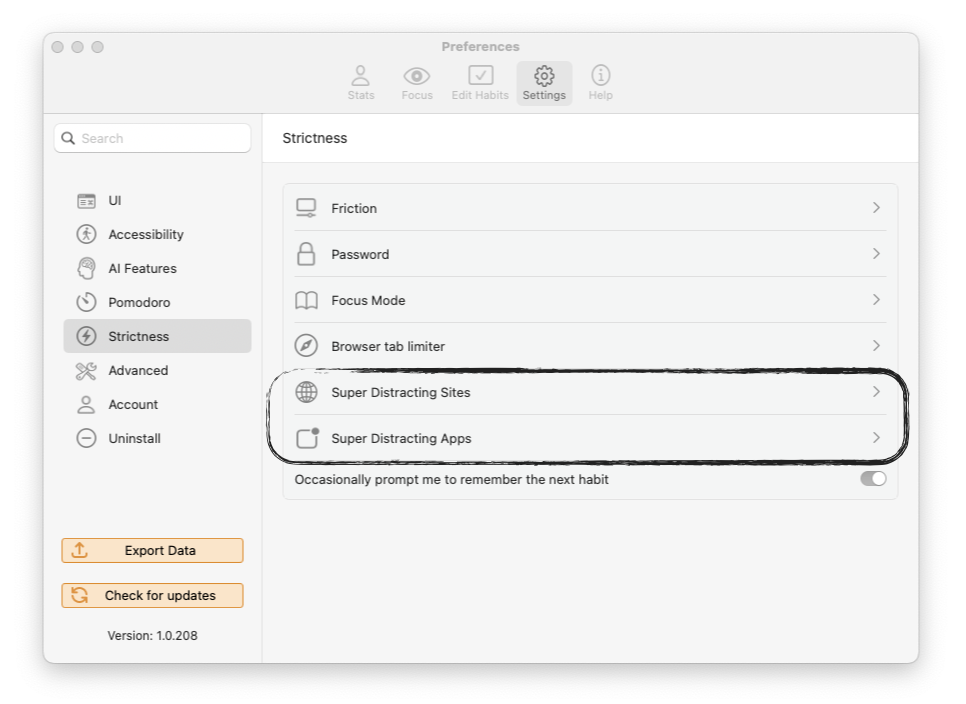Image resolution: width=966 pixels, height=704 pixels.
Task: Click the Password lock icon
Action: [306, 254]
